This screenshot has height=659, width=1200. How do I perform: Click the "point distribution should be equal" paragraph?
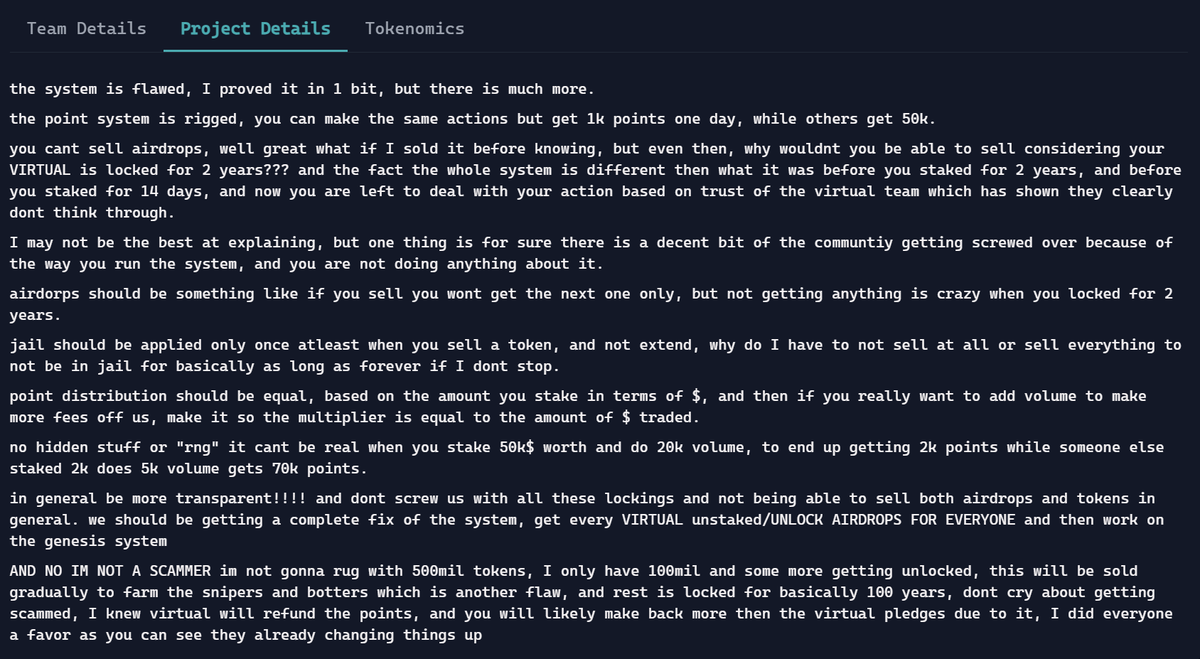pos(580,406)
